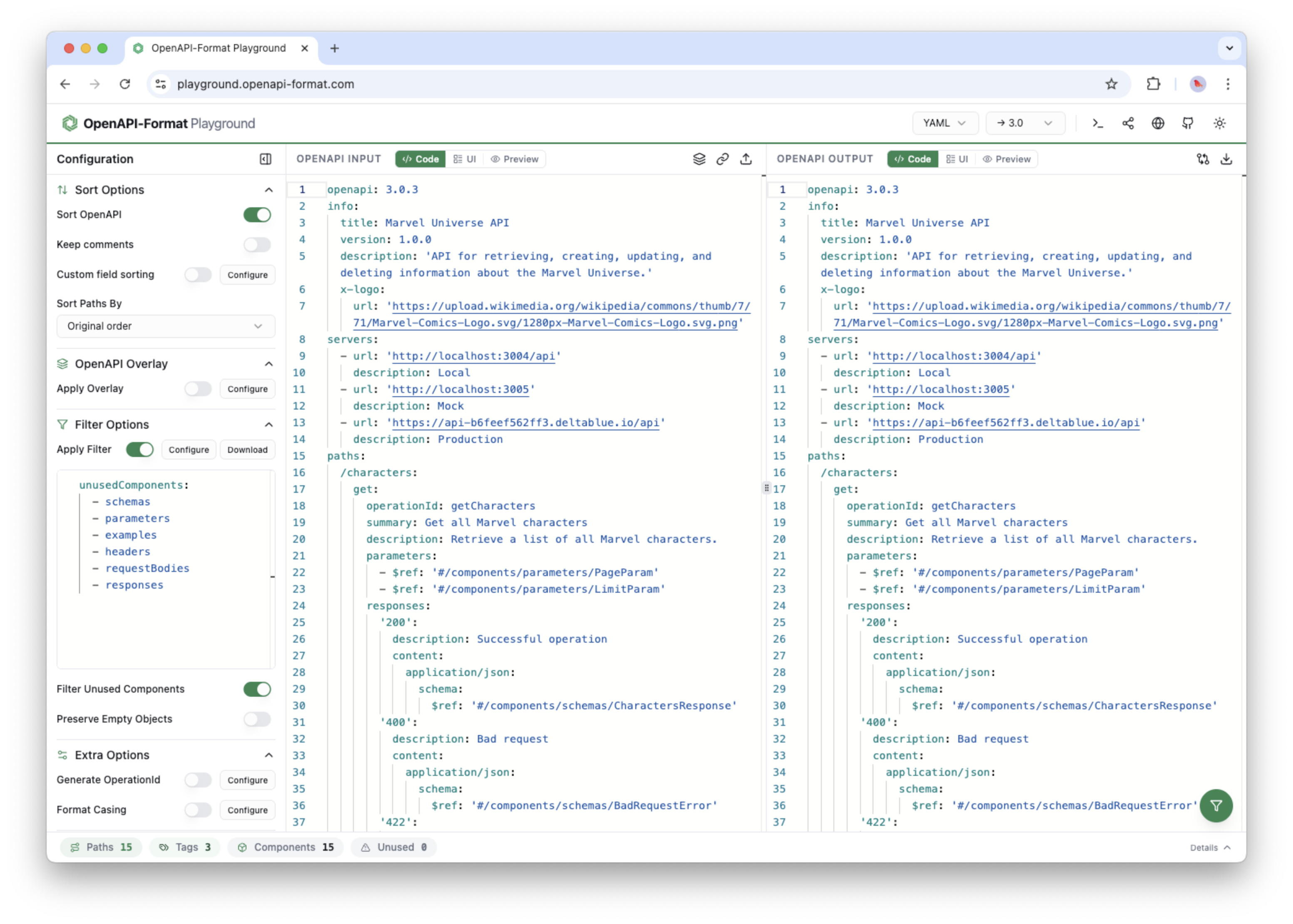Configure Custom field sorting
1293x924 pixels.
click(247, 275)
